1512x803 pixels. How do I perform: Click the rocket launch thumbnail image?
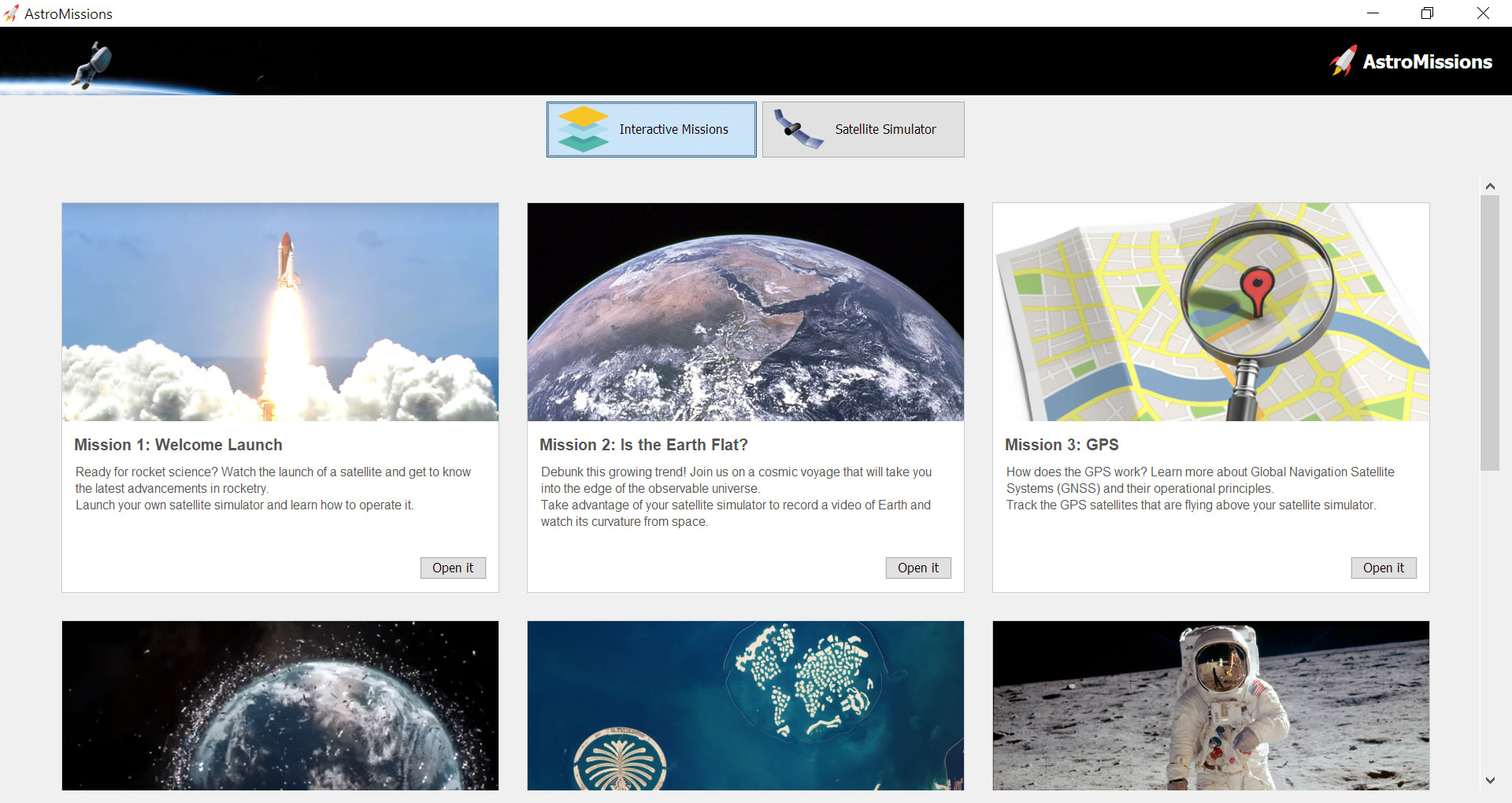tap(280, 312)
